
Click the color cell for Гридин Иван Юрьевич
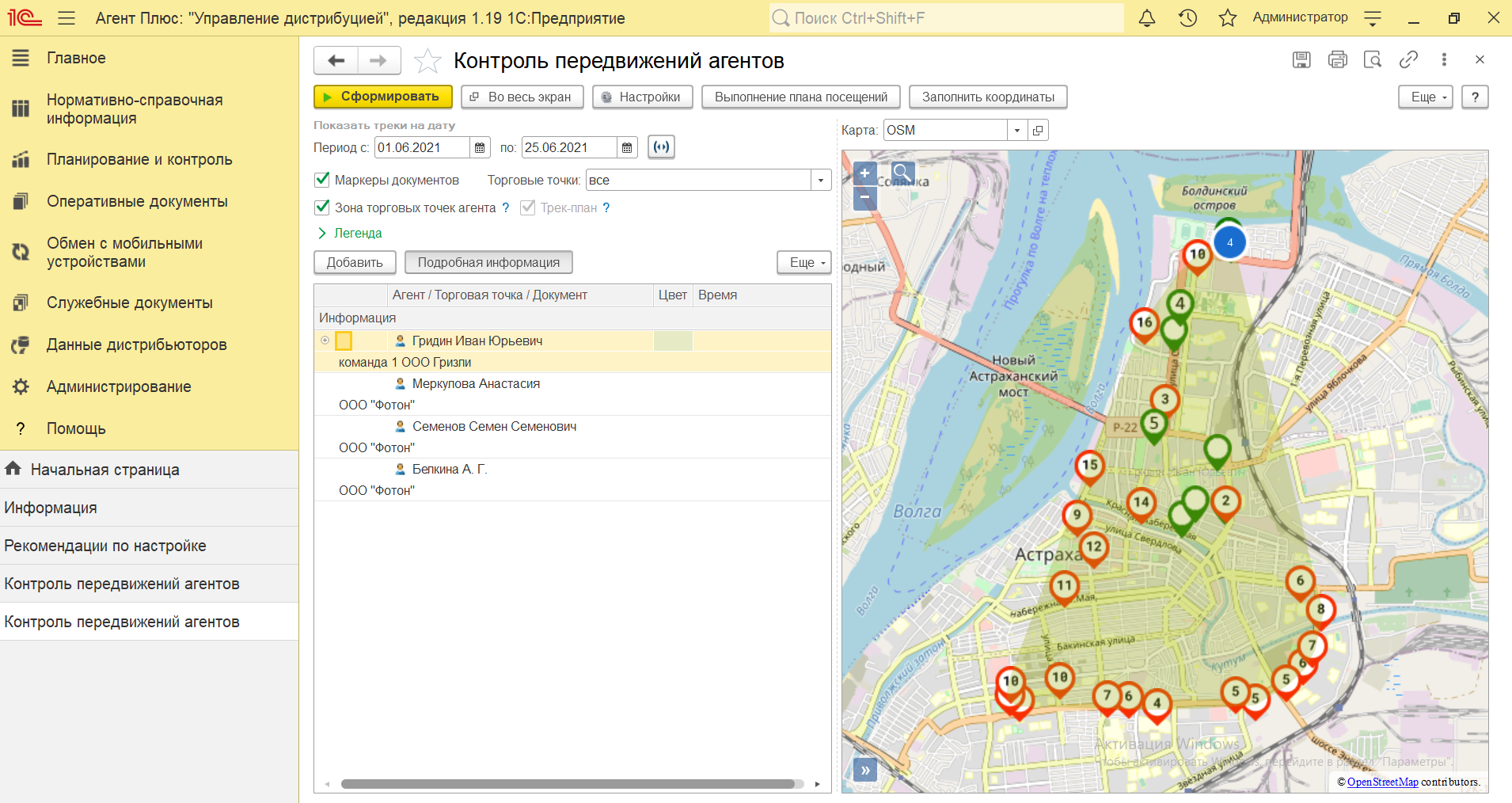point(673,341)
